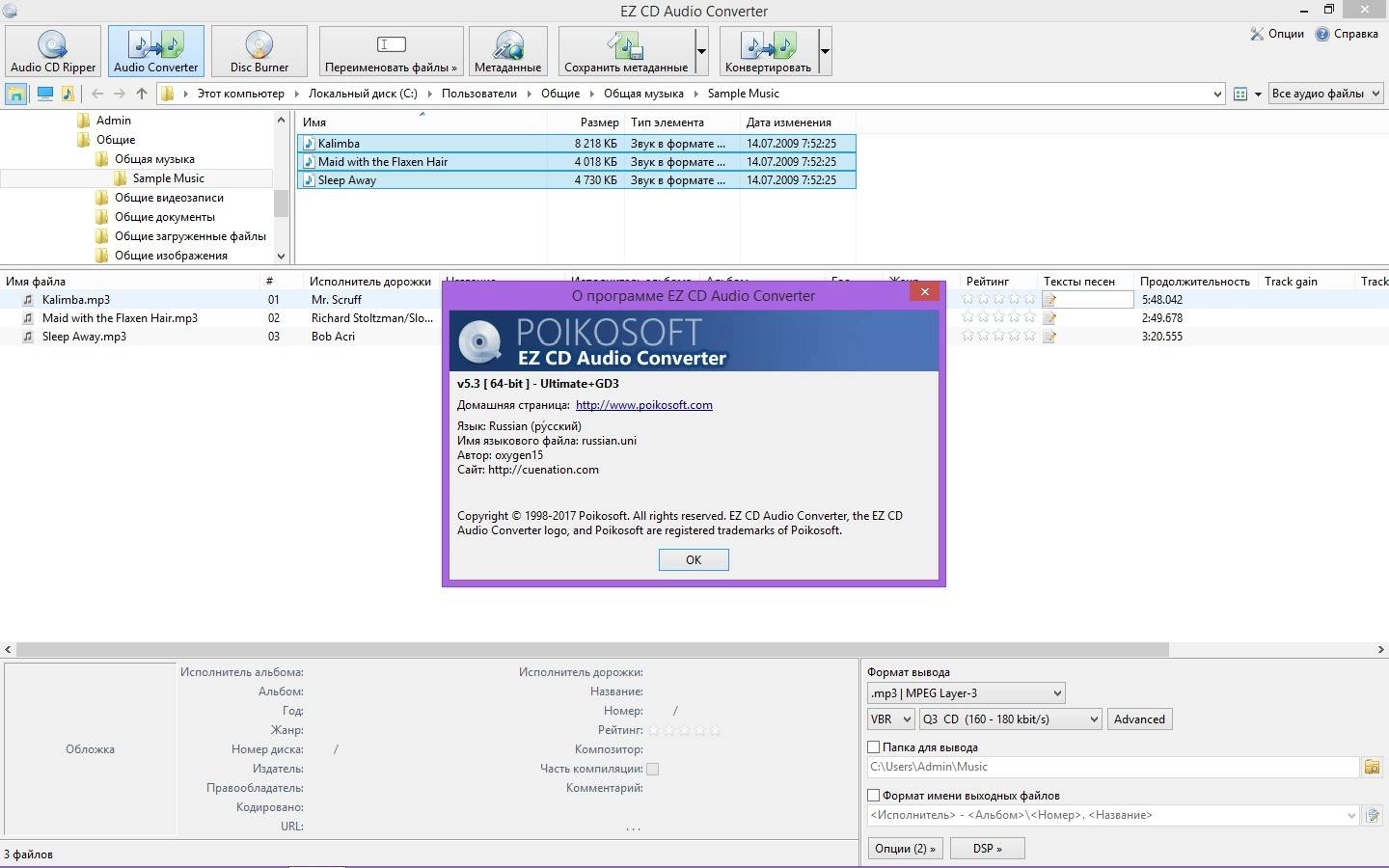1389x868 pixels.
Task: Sort by Размер column header
Action: tap(586, 122)
